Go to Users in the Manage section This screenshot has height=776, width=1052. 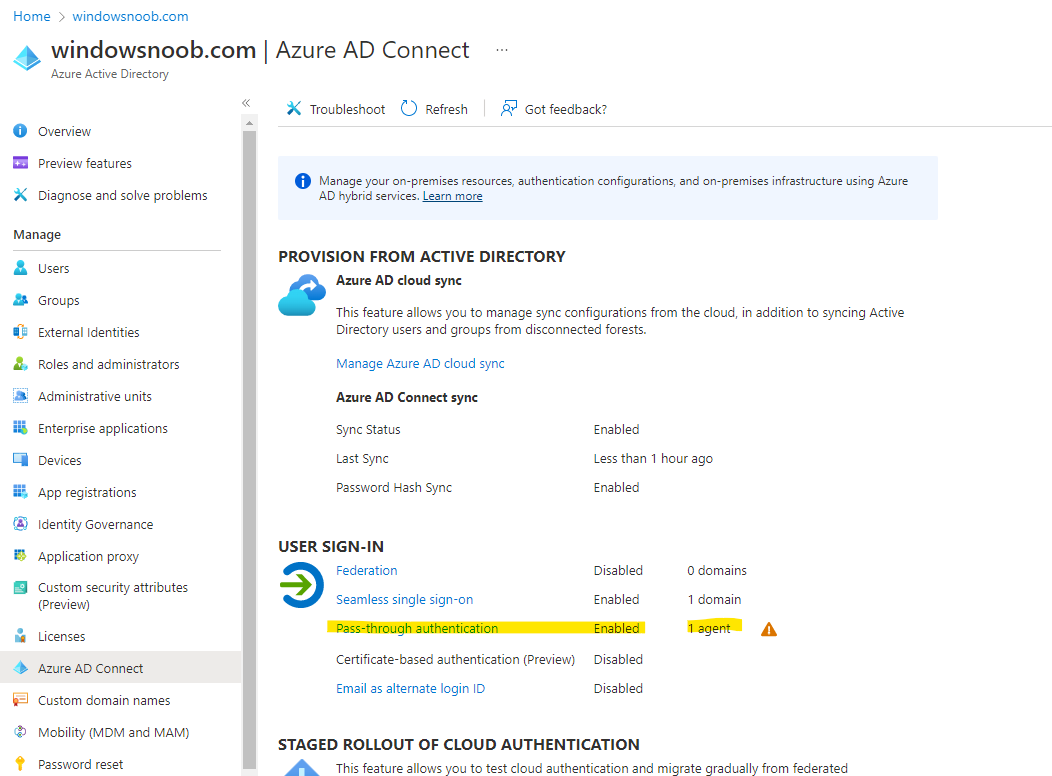54,268
